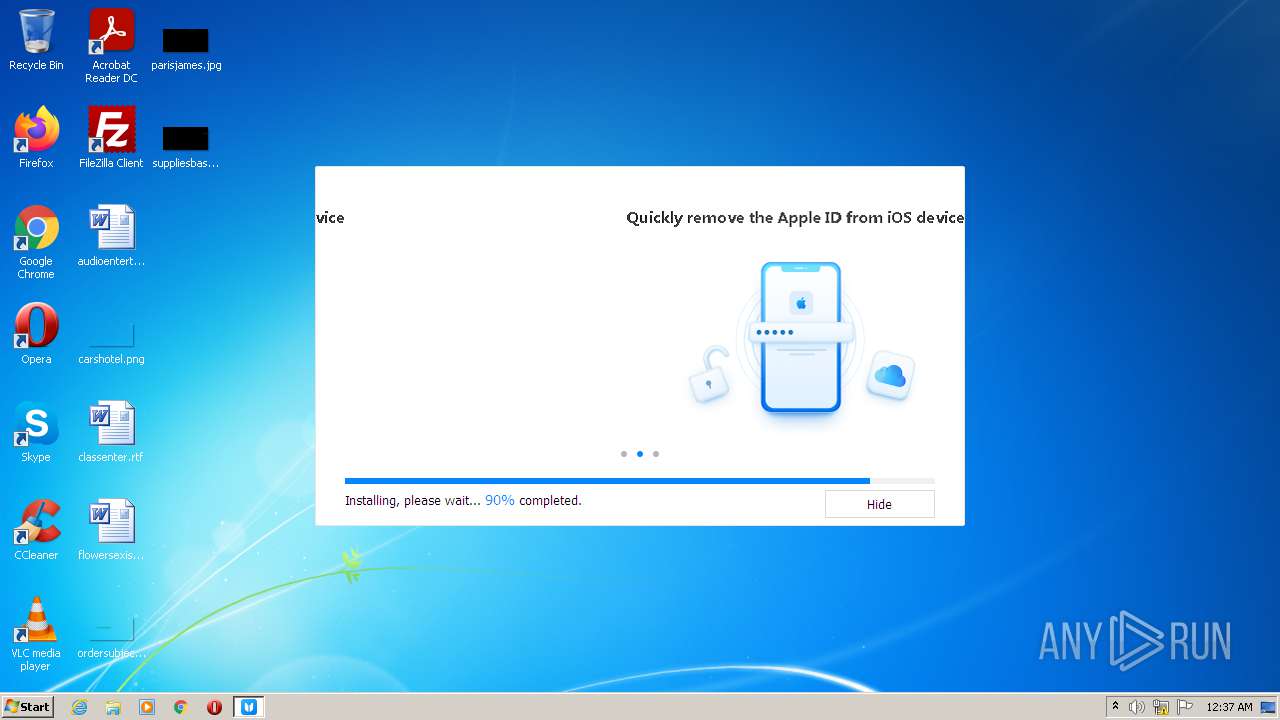Image resolution: width=1280 pixels, height=720 pixels.
Task: Open Chrome from the taskbar
Action: tap(180, 707)
